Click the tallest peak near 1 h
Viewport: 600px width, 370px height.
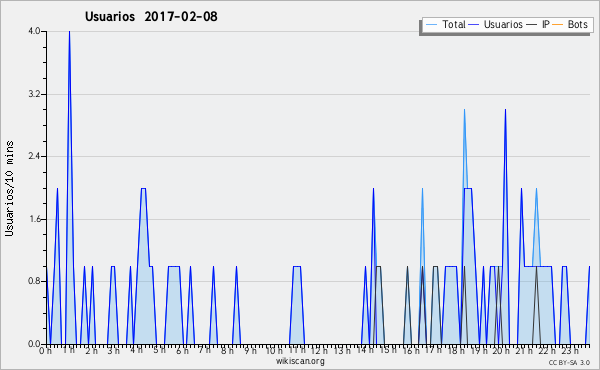[69, 32]
